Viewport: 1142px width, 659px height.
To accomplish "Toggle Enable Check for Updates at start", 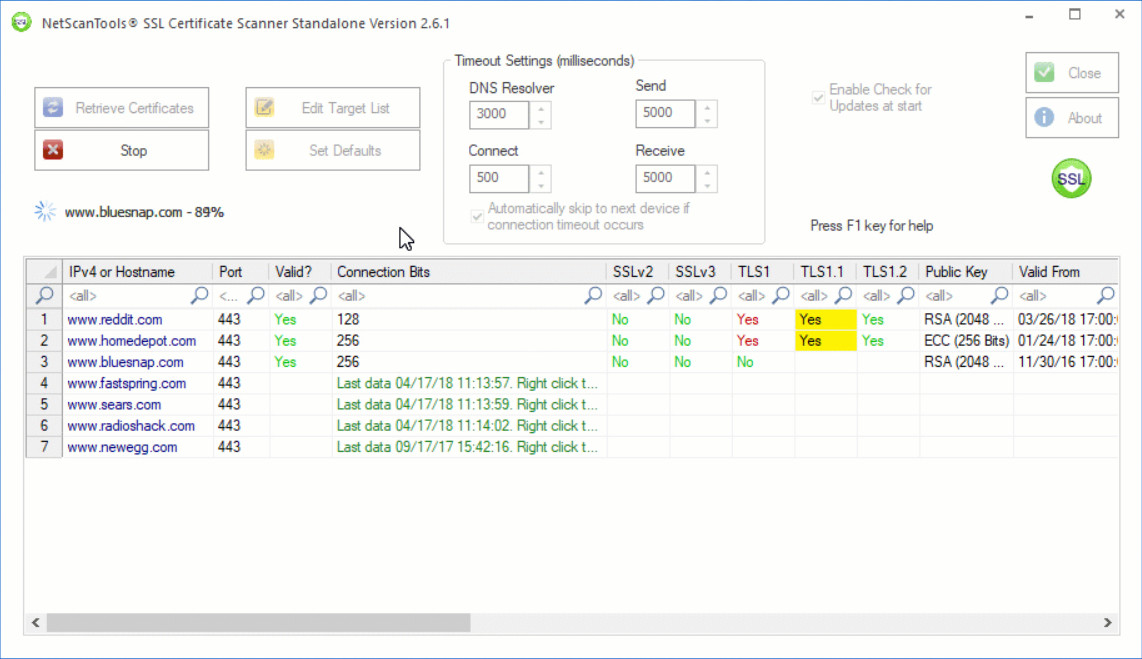I will tap(819, 98).
